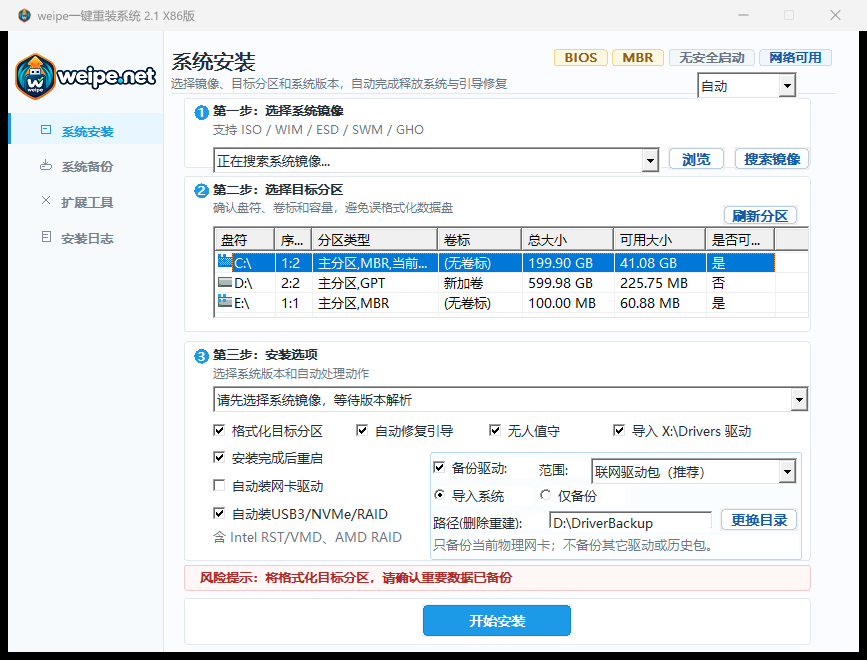Click the E:\ drive icon in partition list
The image size is (867, 660).
coord(224,302)
